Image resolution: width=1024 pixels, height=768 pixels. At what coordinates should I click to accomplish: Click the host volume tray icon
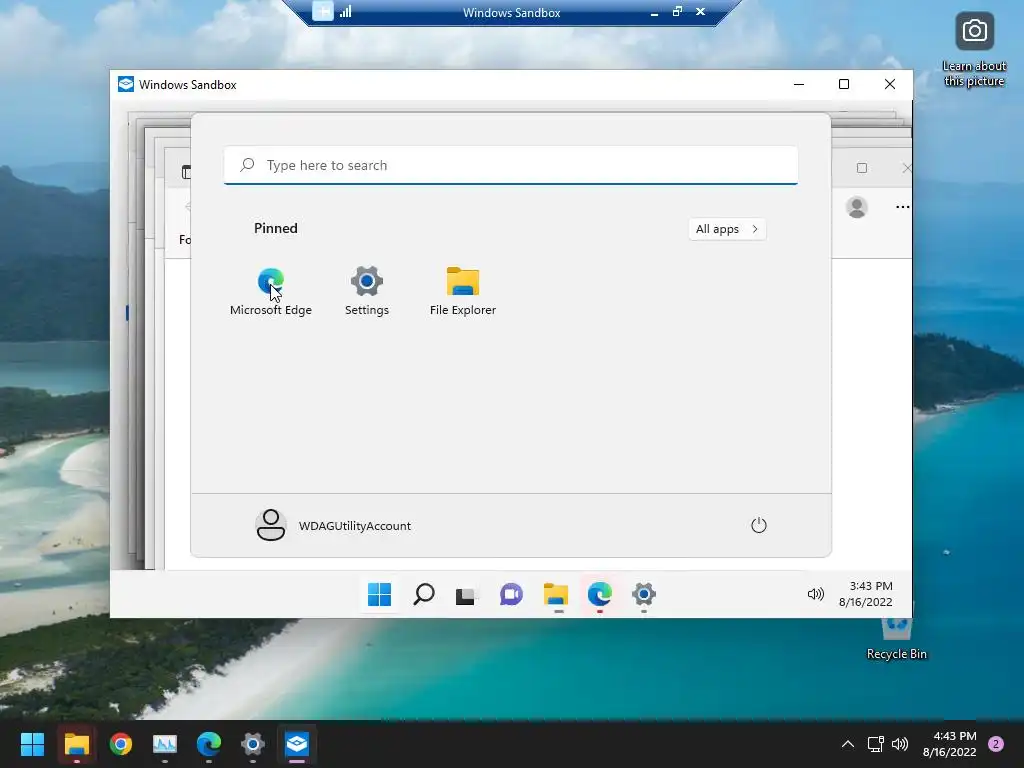click(x=900, y=744)
